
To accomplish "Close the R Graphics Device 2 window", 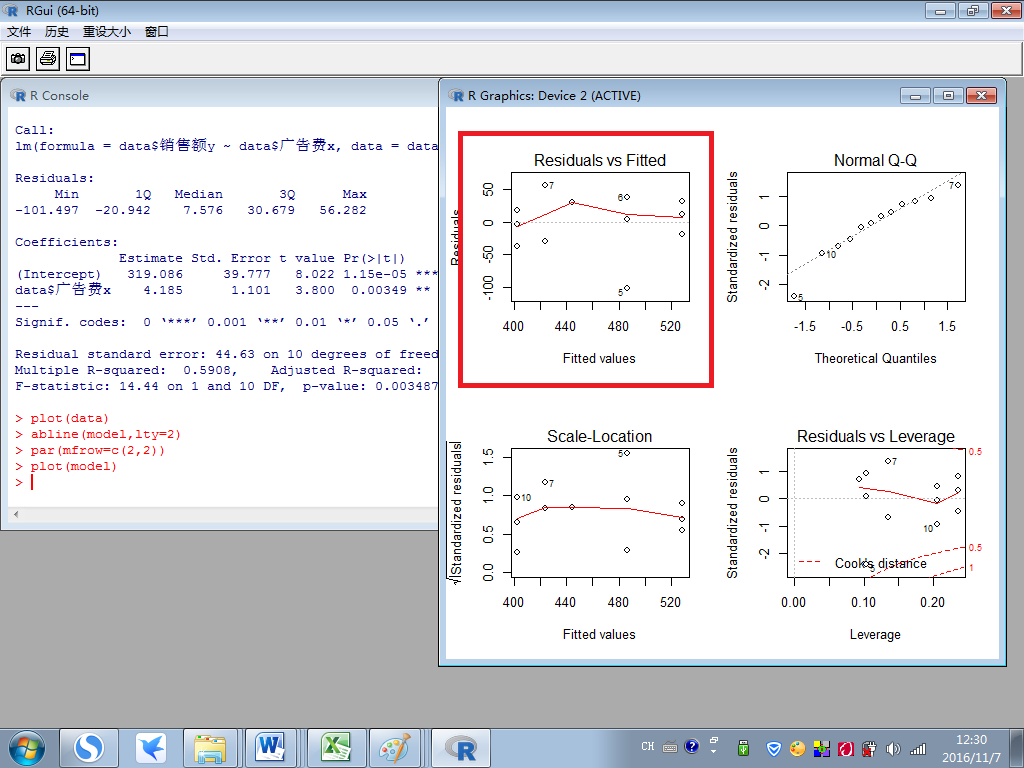I will coord(982,95).
